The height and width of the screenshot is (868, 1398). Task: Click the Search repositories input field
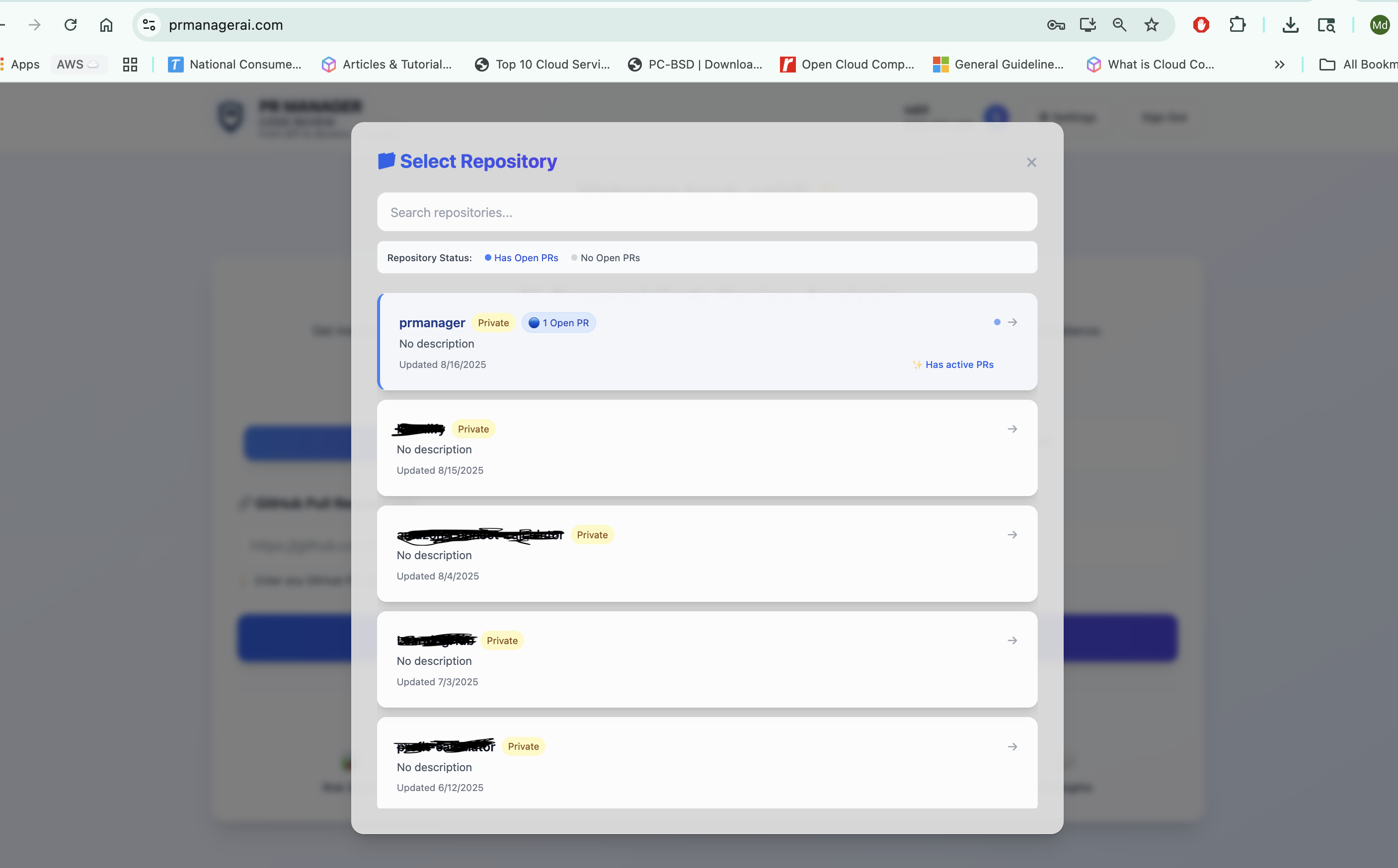706,213
